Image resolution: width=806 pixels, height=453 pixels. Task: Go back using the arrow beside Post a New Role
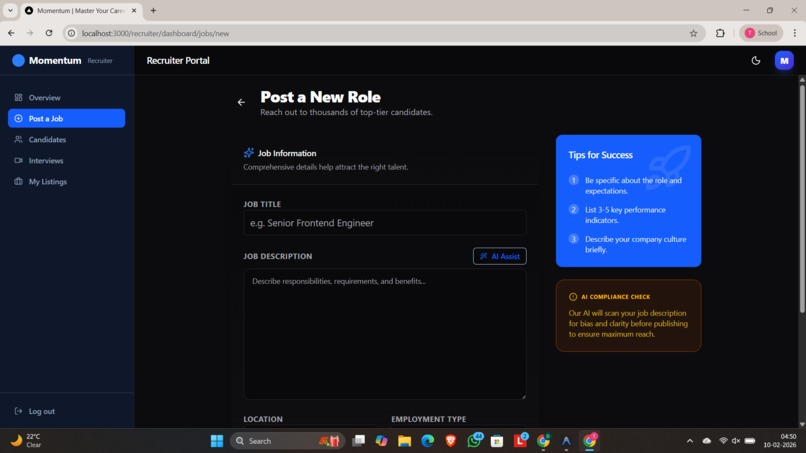click(x=241, y=102)
